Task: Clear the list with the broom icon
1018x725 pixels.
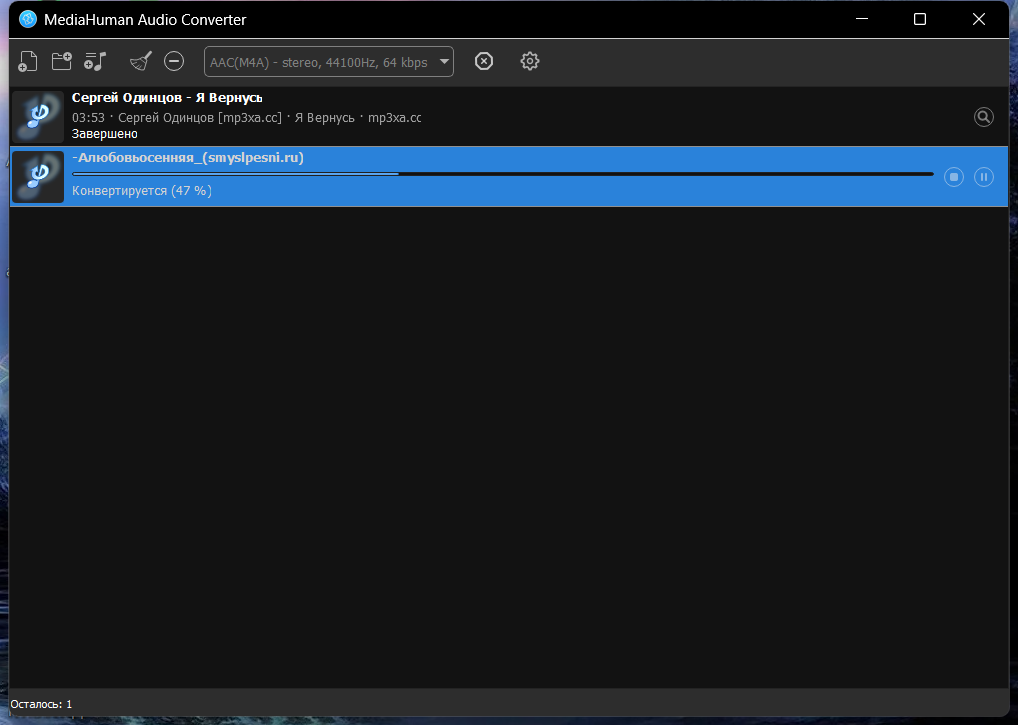Action: (140, 62)
